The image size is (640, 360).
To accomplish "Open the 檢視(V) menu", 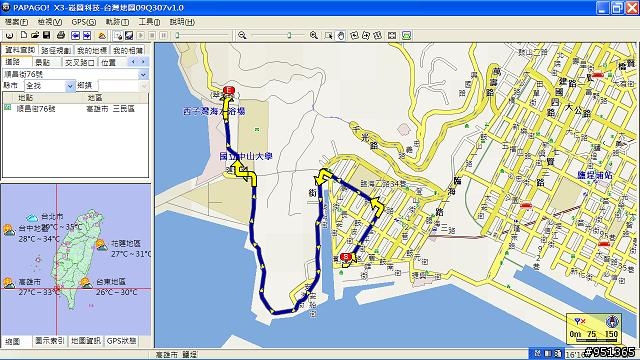I will click(x=49, y=22).
